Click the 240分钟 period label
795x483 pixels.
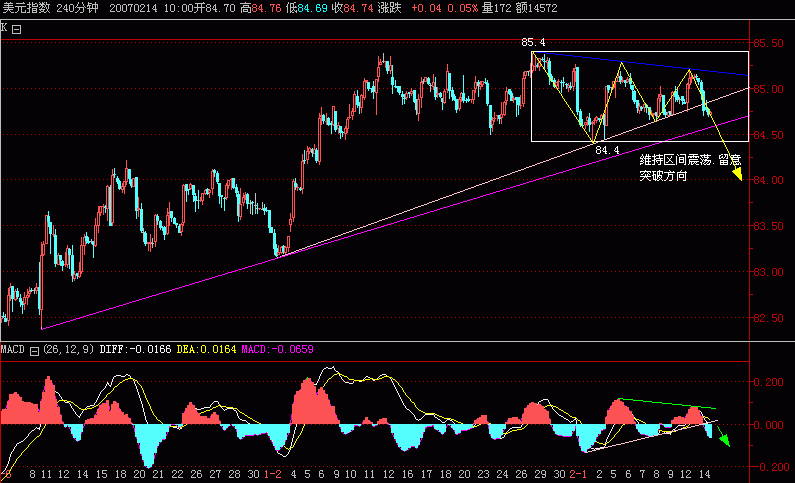click(78, 8)
